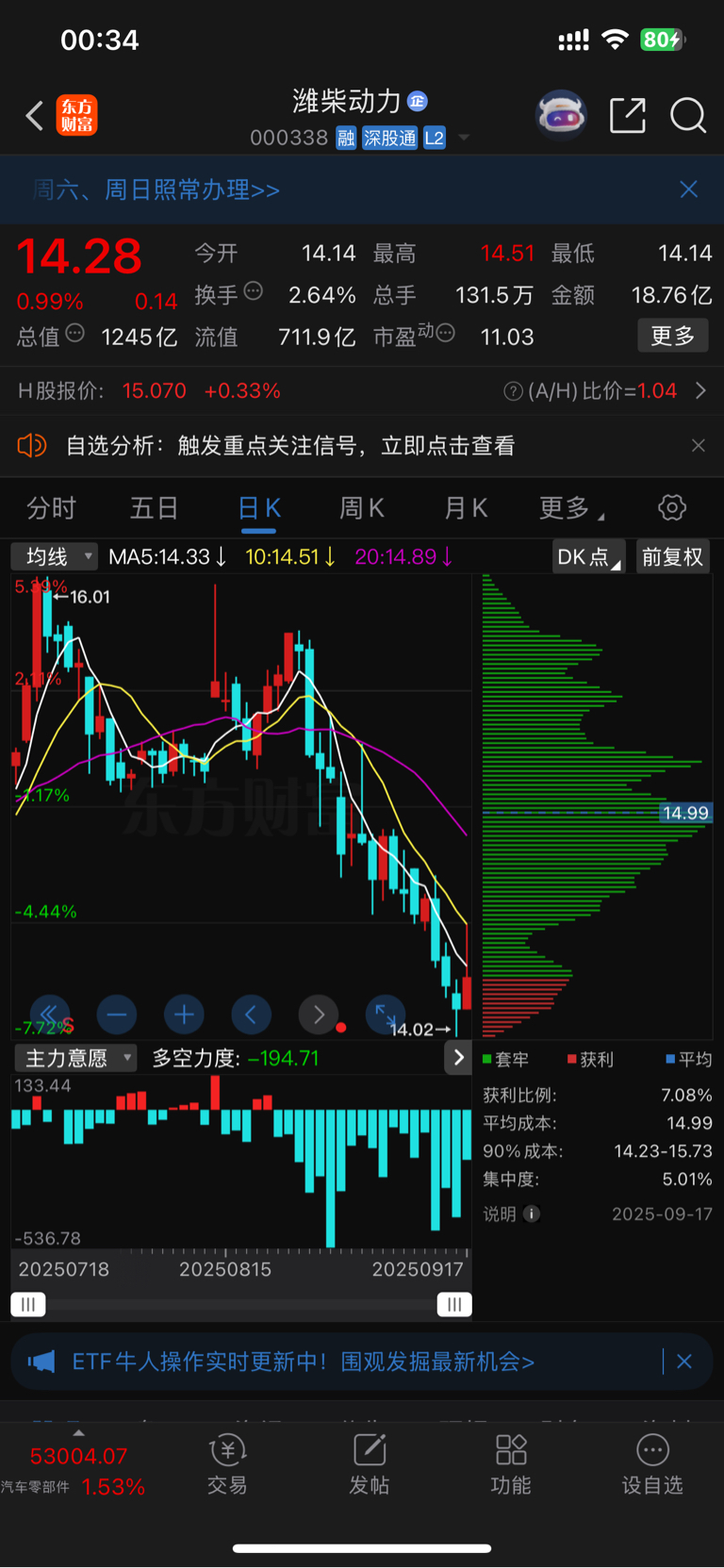Toggle 套牢 legend item

click(505, 1059)
